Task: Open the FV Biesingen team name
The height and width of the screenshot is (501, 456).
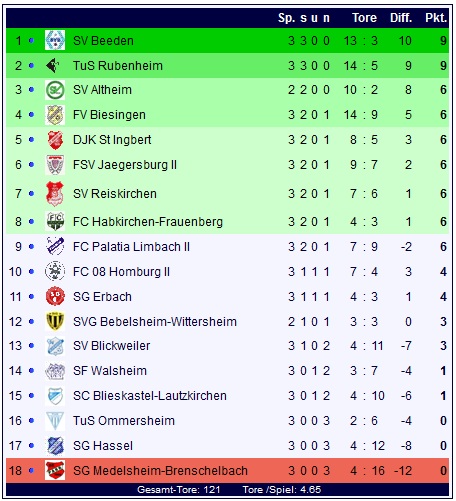Action: click(x=109, y=115)
